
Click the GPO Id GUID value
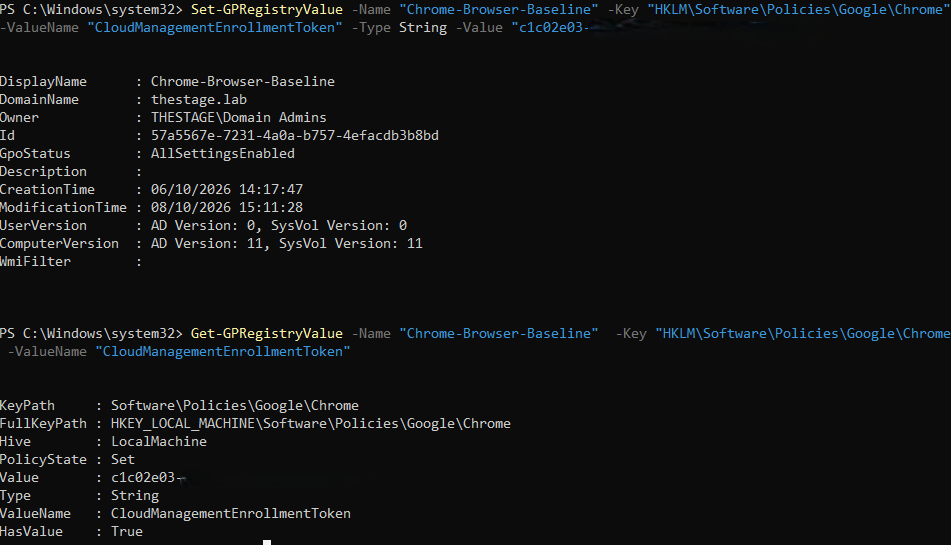(295, 135)
